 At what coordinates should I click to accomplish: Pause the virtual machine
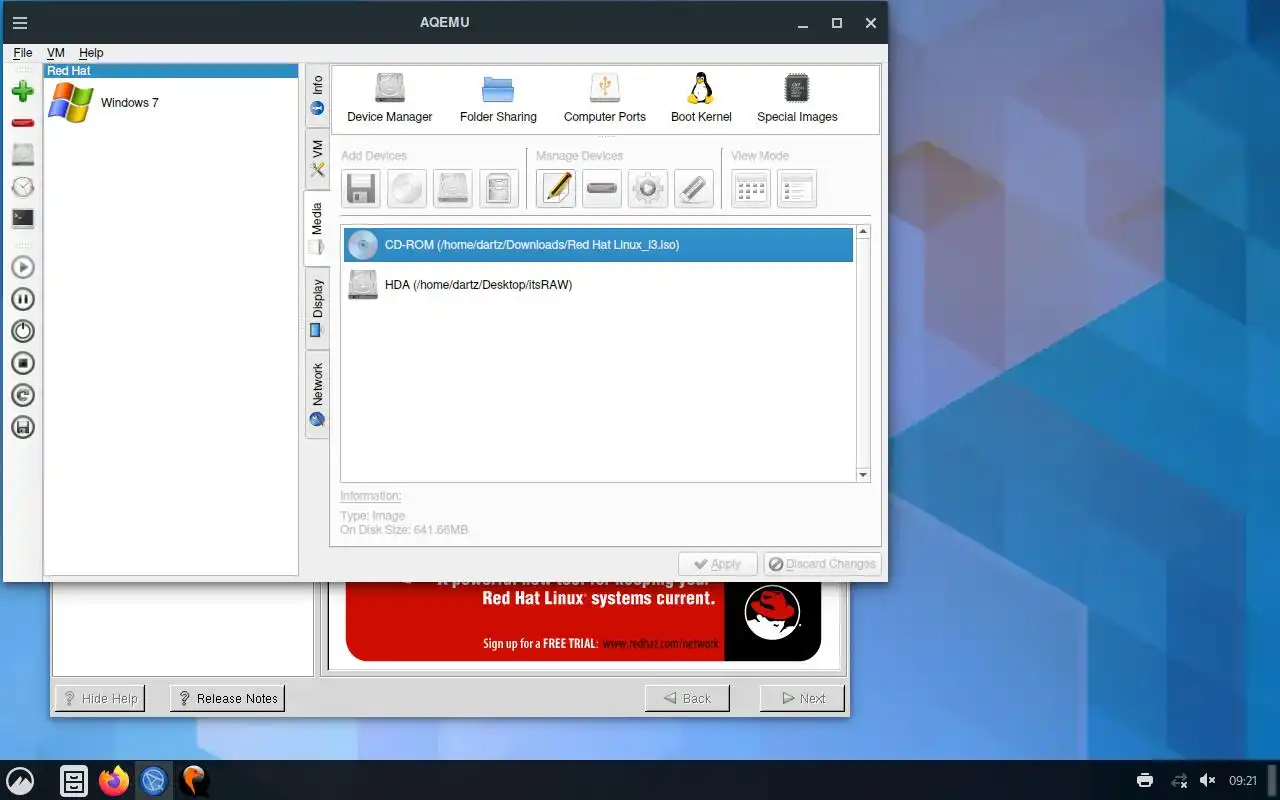pos(22,299)
